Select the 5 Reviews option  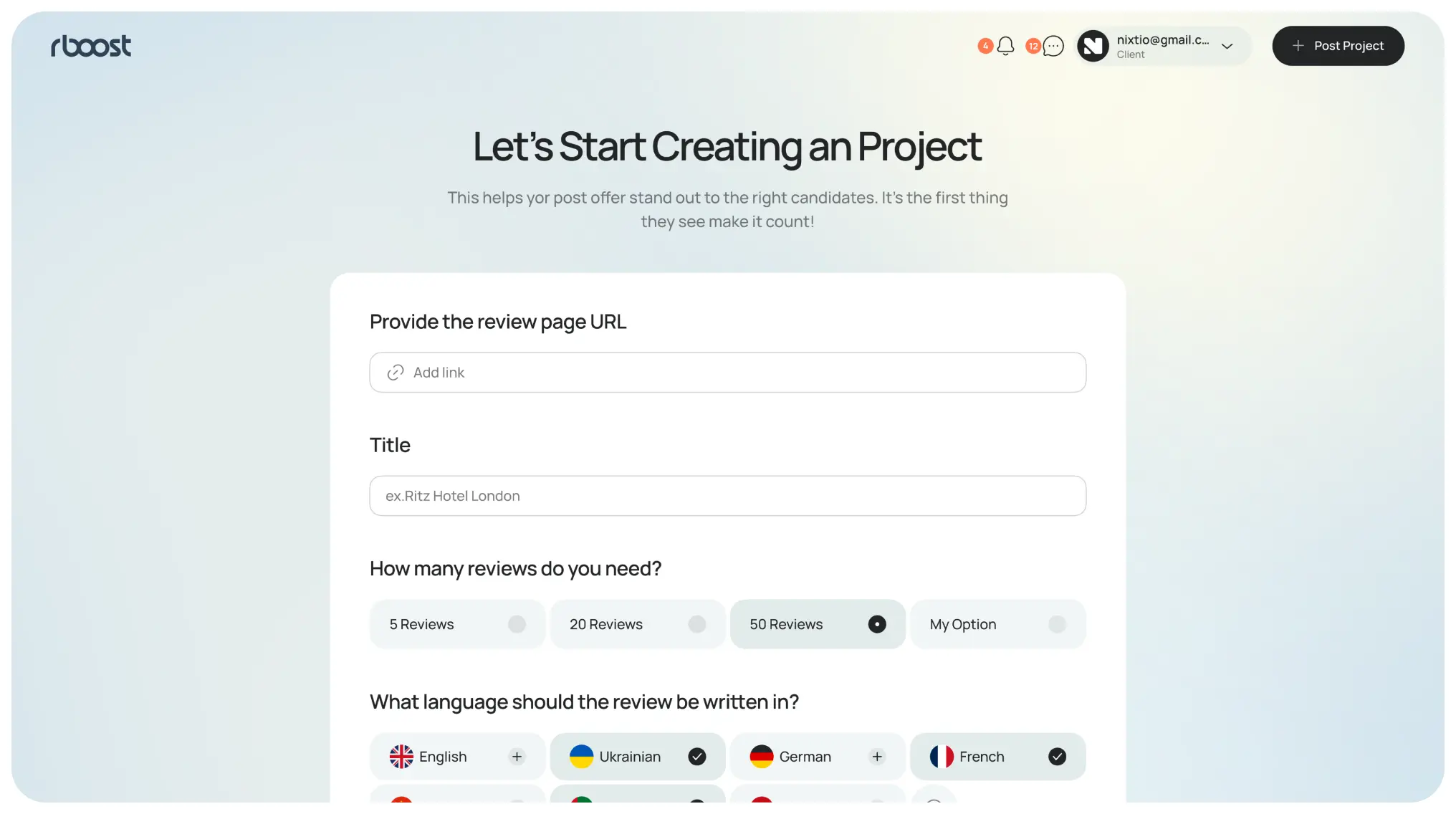point(457,624)
